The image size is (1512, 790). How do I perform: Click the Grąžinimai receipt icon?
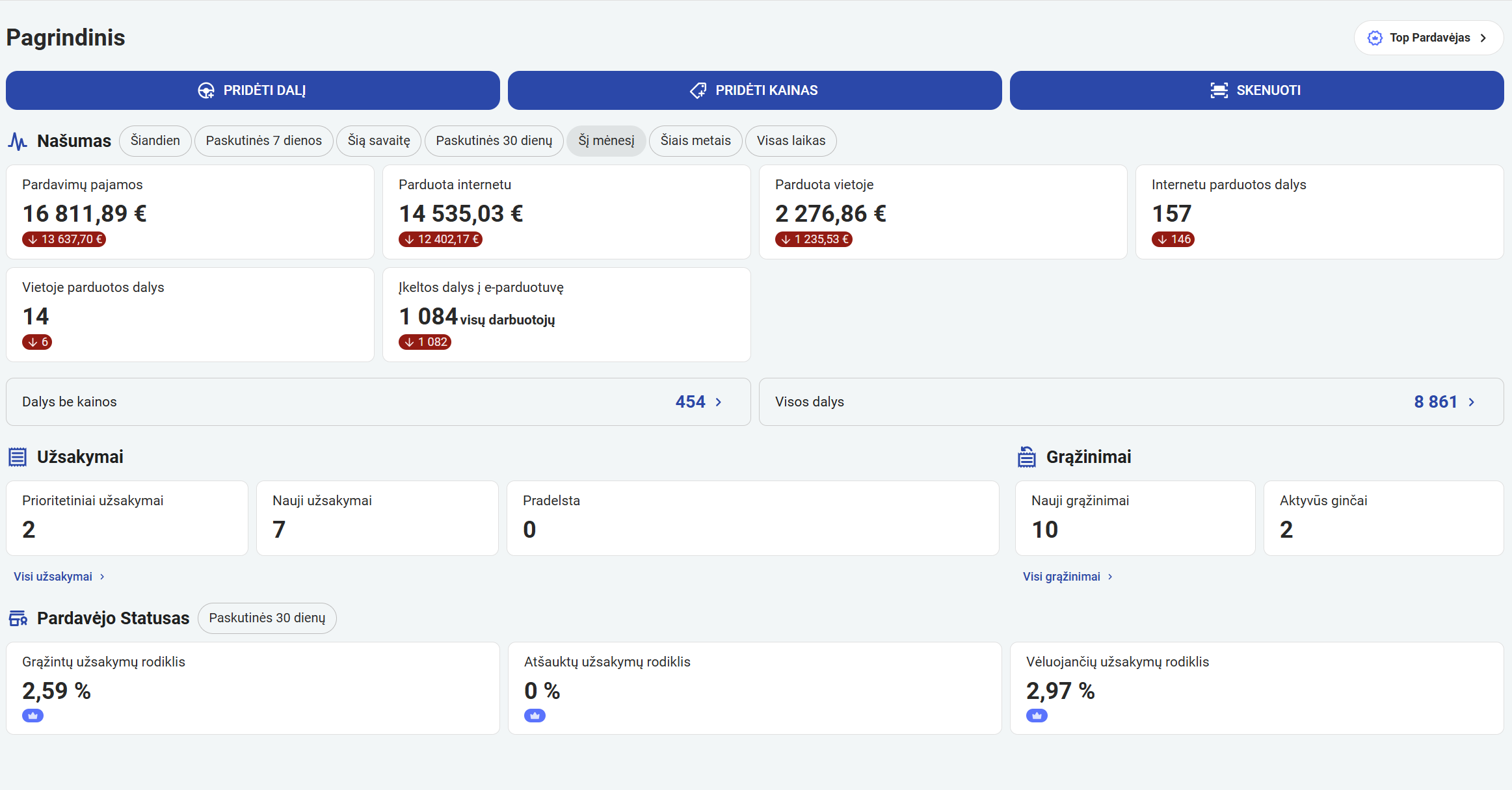[x=1027, y=457]
